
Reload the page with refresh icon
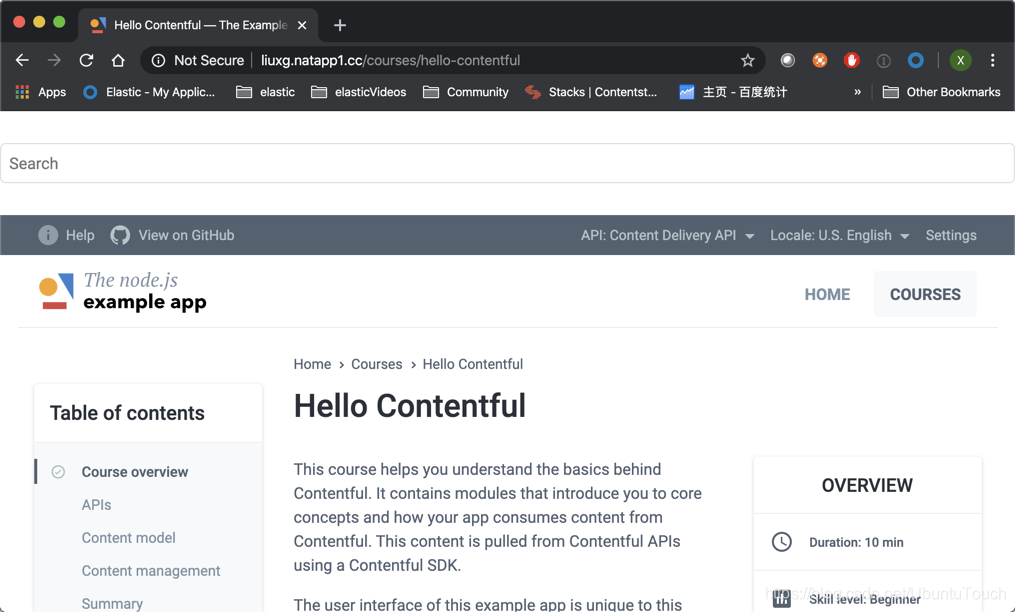[86, 60]
